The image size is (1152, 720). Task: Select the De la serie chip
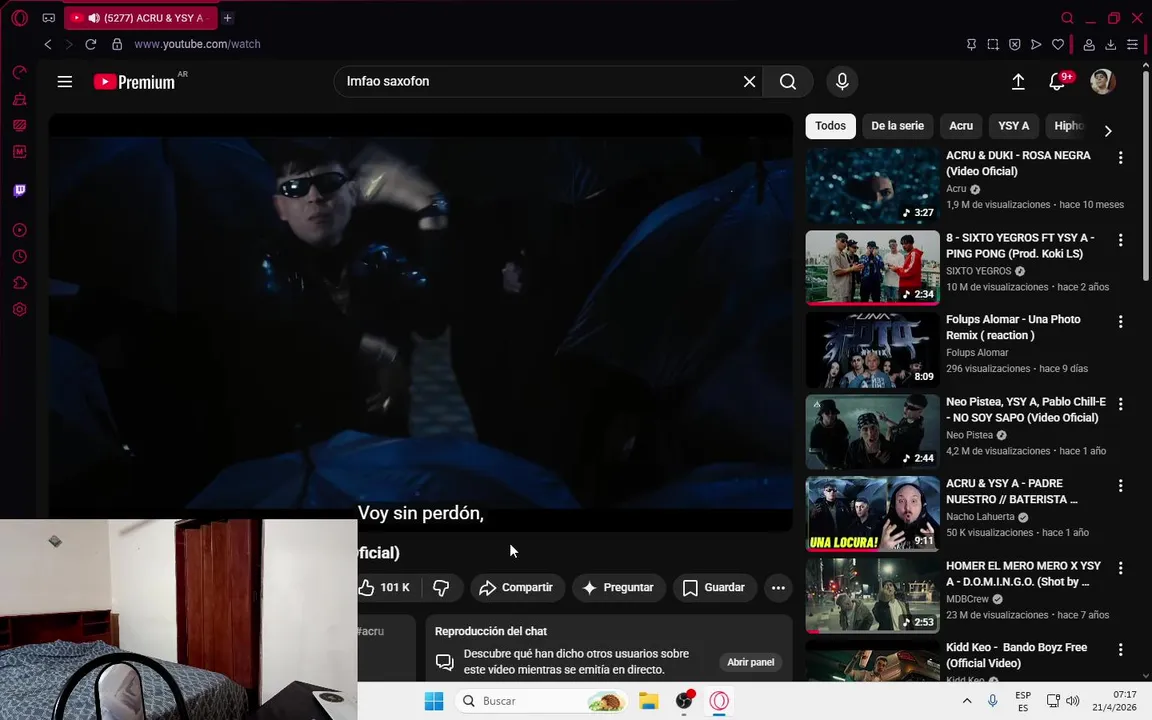click(897, 126)
